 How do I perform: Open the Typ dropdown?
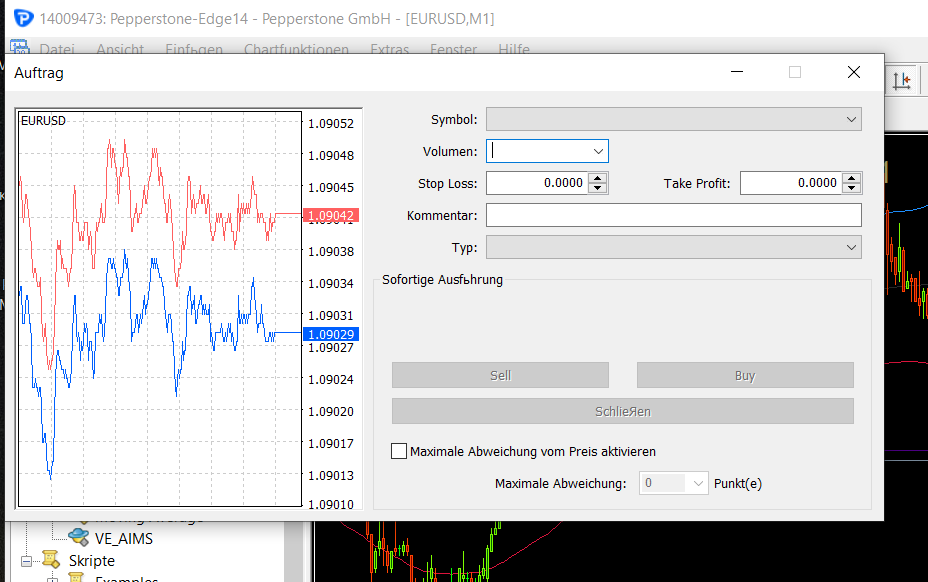(x=674, y=247)
